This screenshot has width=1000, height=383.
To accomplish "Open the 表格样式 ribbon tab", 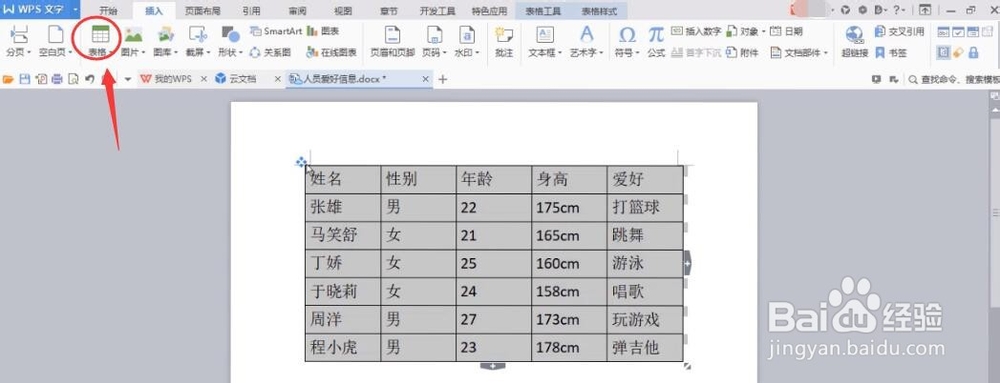I will point(599,11).
